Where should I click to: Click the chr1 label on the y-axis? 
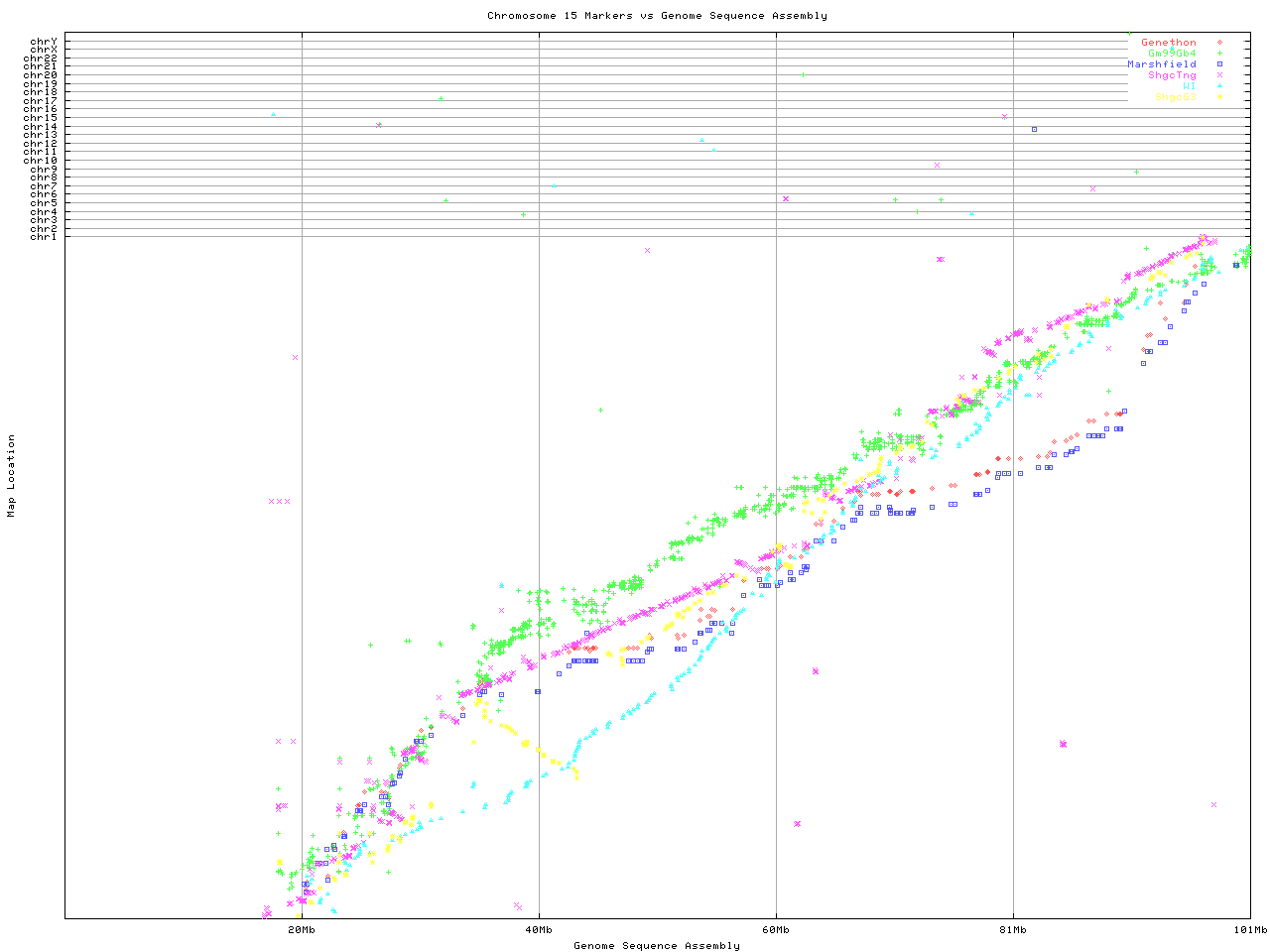click(44, 236)
